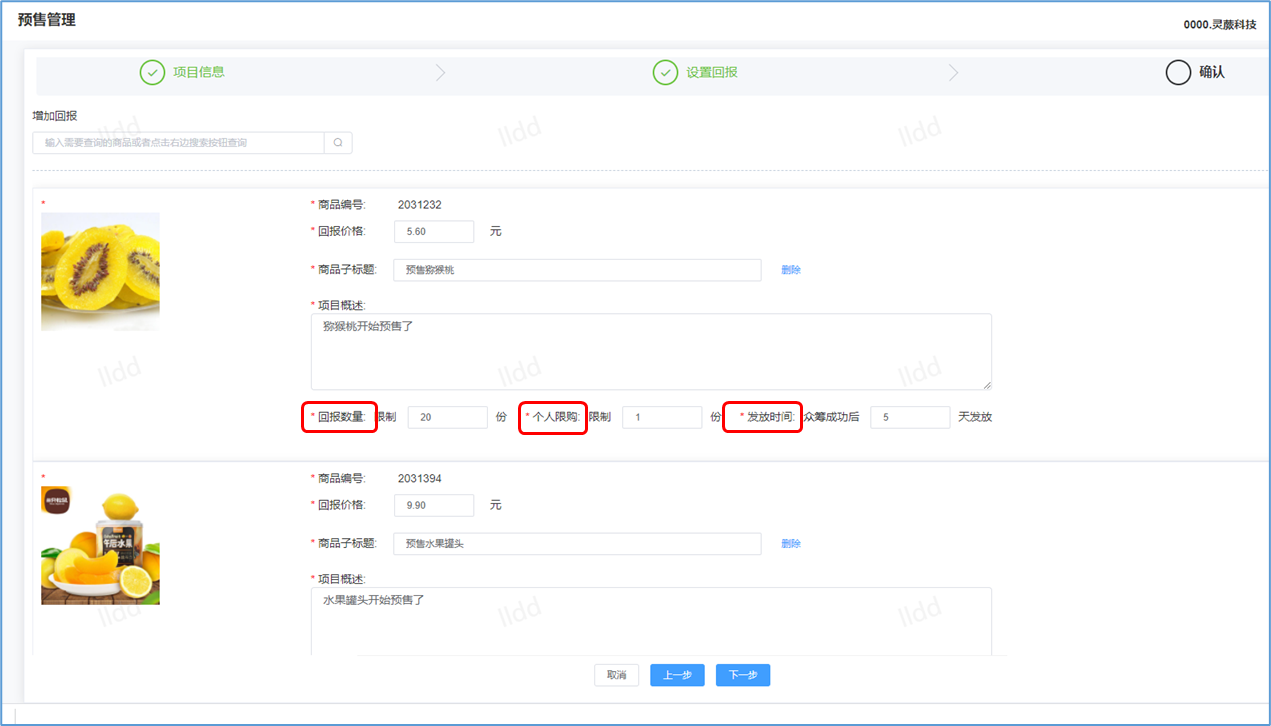Open the 项目信息 step tab
Viewport: 1271px width, 726px height.
[x=198, y=72]
